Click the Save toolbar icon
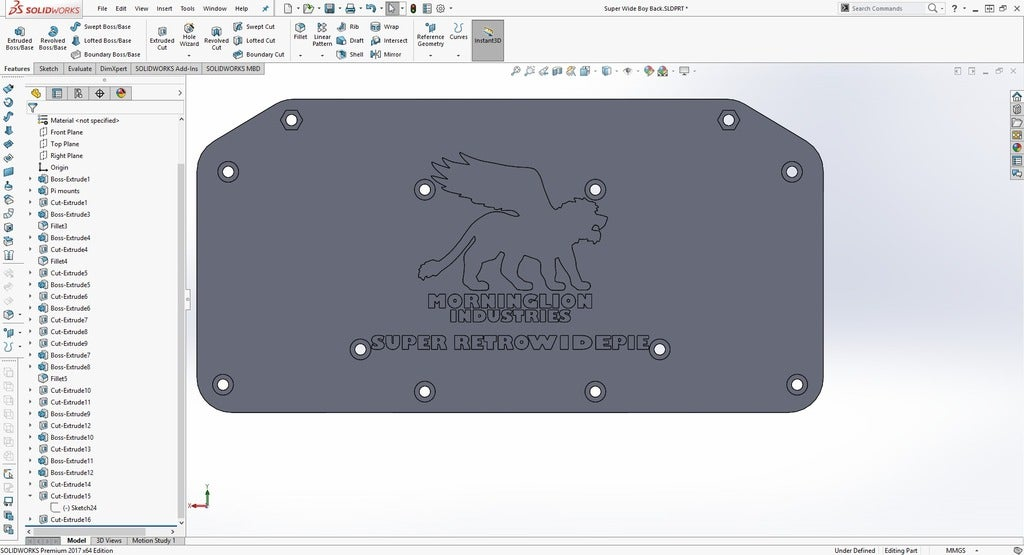The height and width of the screenshot is (555, 1024). (x=329, y=8)
